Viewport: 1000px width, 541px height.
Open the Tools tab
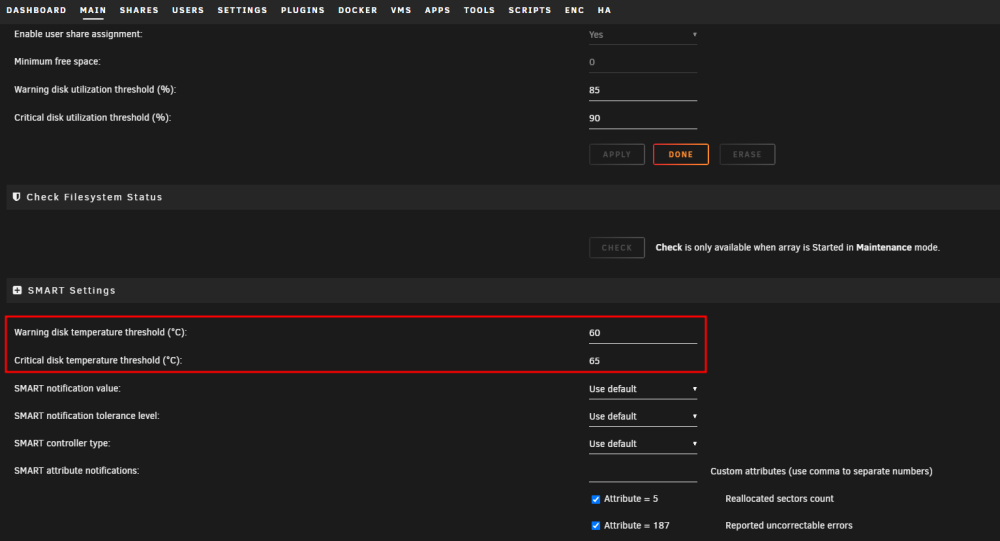480,10
